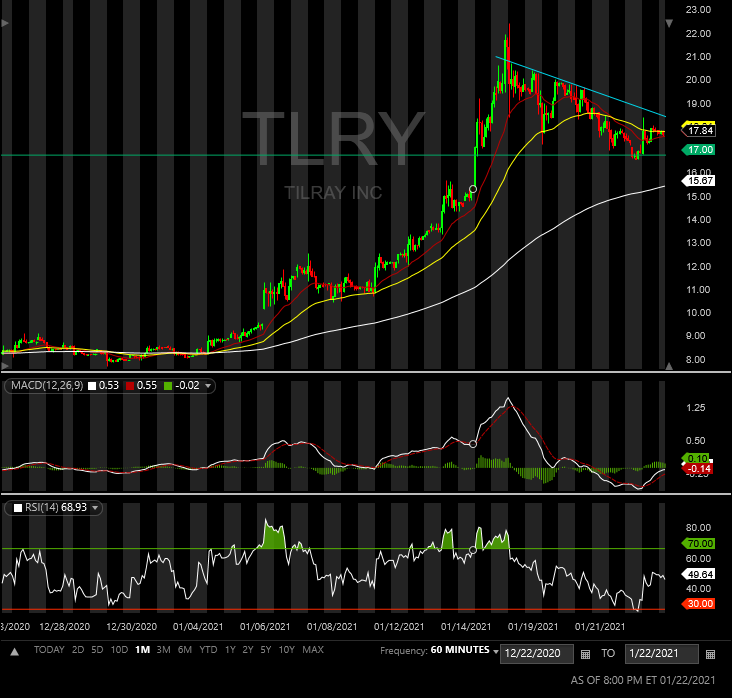Click the green MACD histogram color swatch

pyautogui.click(x=168, y=386)
